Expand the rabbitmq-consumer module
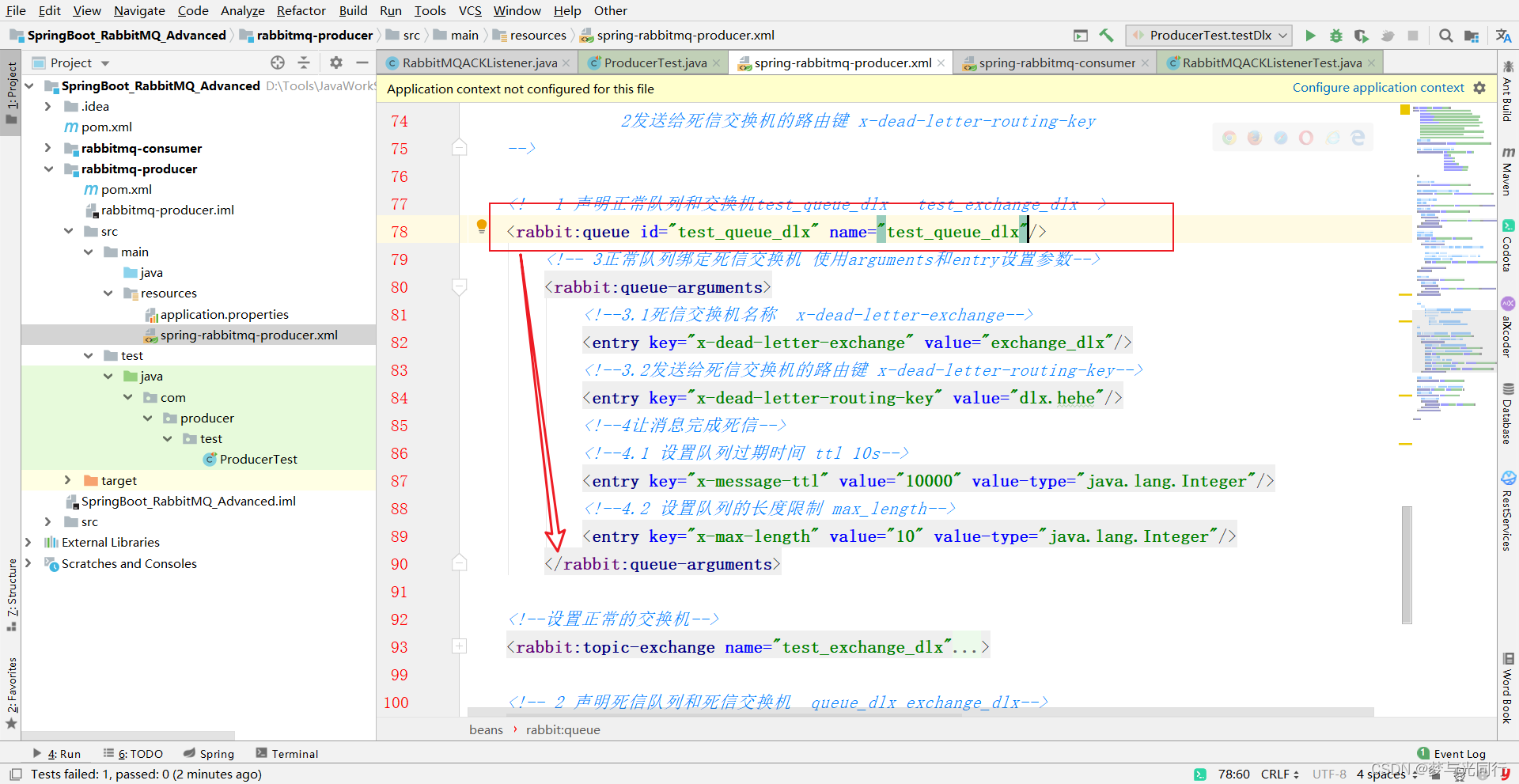Screen dimensions: 1519x784 [x=47, y=148]
